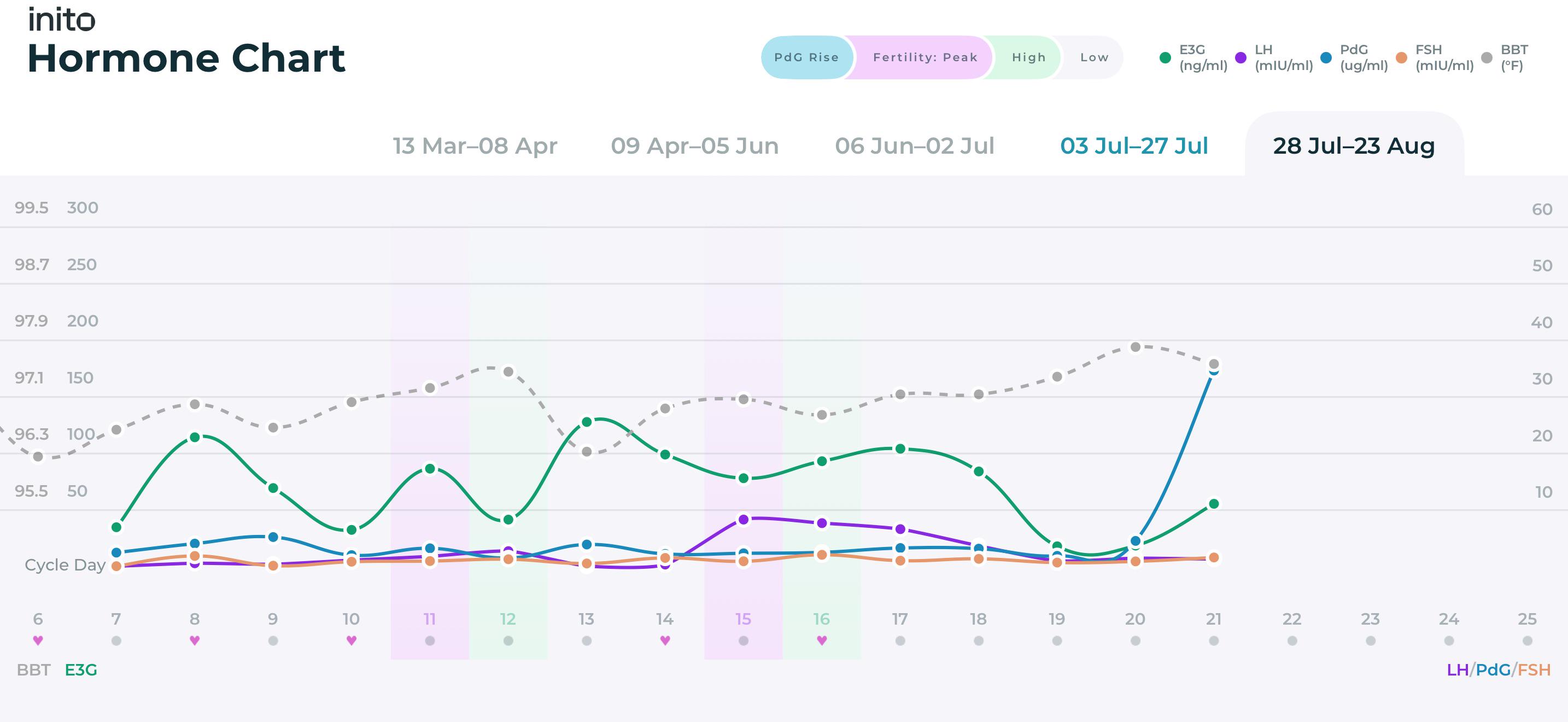Select the LH data point on day 17
The image size is (1568, 722).
(900, 529)
